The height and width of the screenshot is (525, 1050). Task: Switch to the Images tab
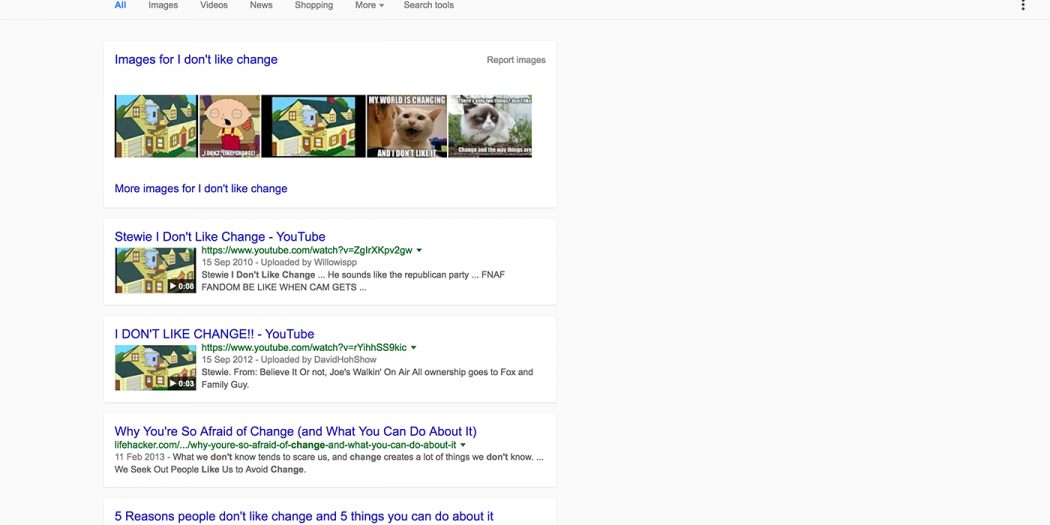tap(163, 5)
